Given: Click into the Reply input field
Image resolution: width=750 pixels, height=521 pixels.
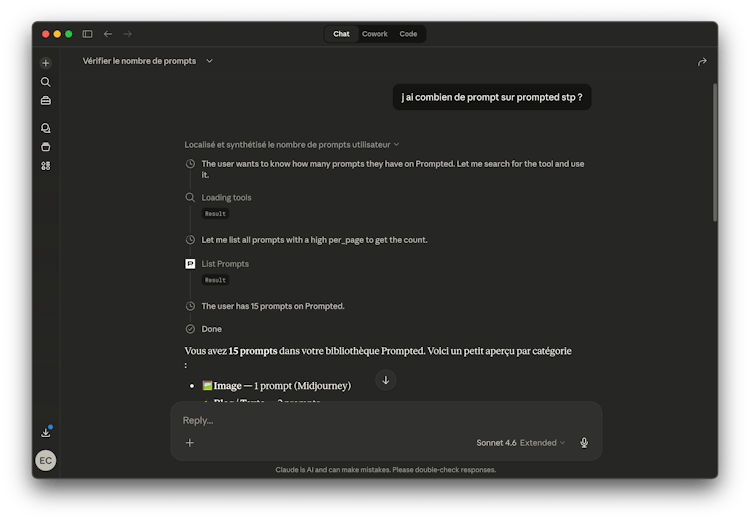Looking at the screenshot, I should 380,420.
